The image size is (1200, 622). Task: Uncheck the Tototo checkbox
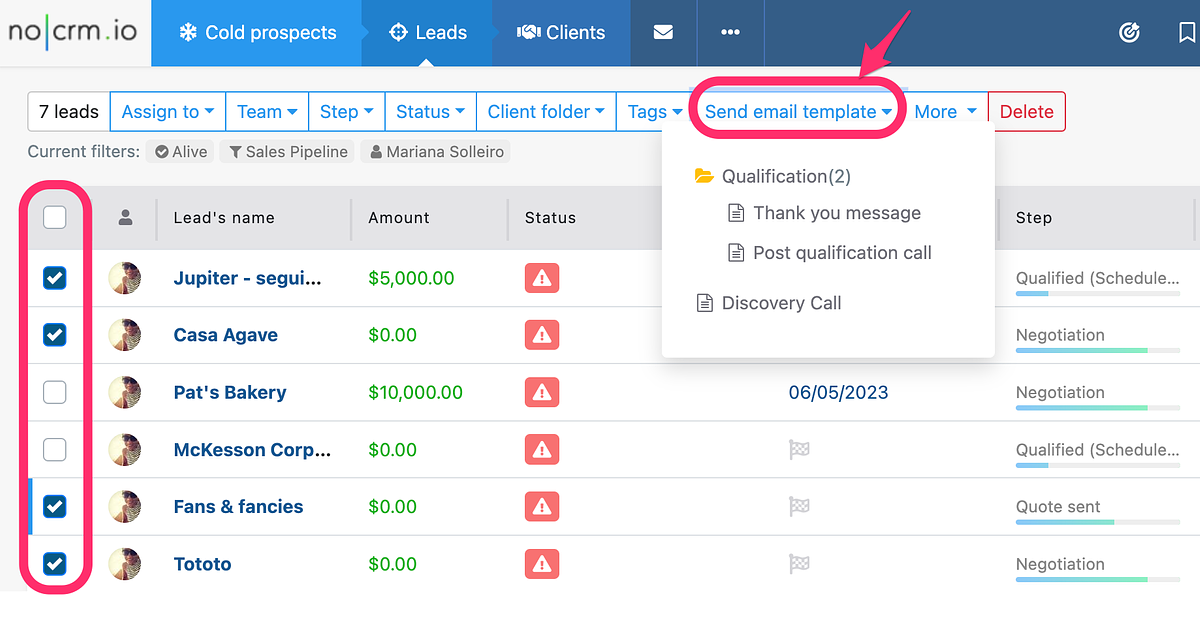tap(55, 564)
